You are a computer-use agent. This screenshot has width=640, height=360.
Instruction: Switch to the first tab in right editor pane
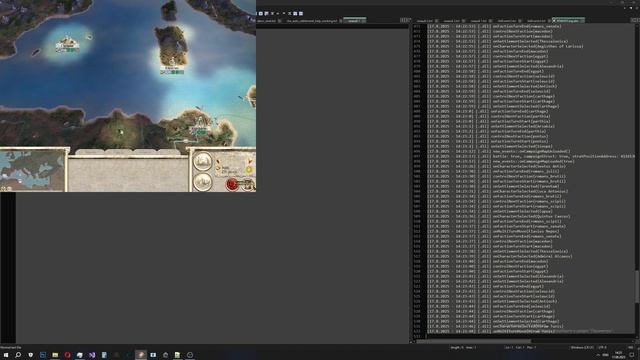click(427, 20)
